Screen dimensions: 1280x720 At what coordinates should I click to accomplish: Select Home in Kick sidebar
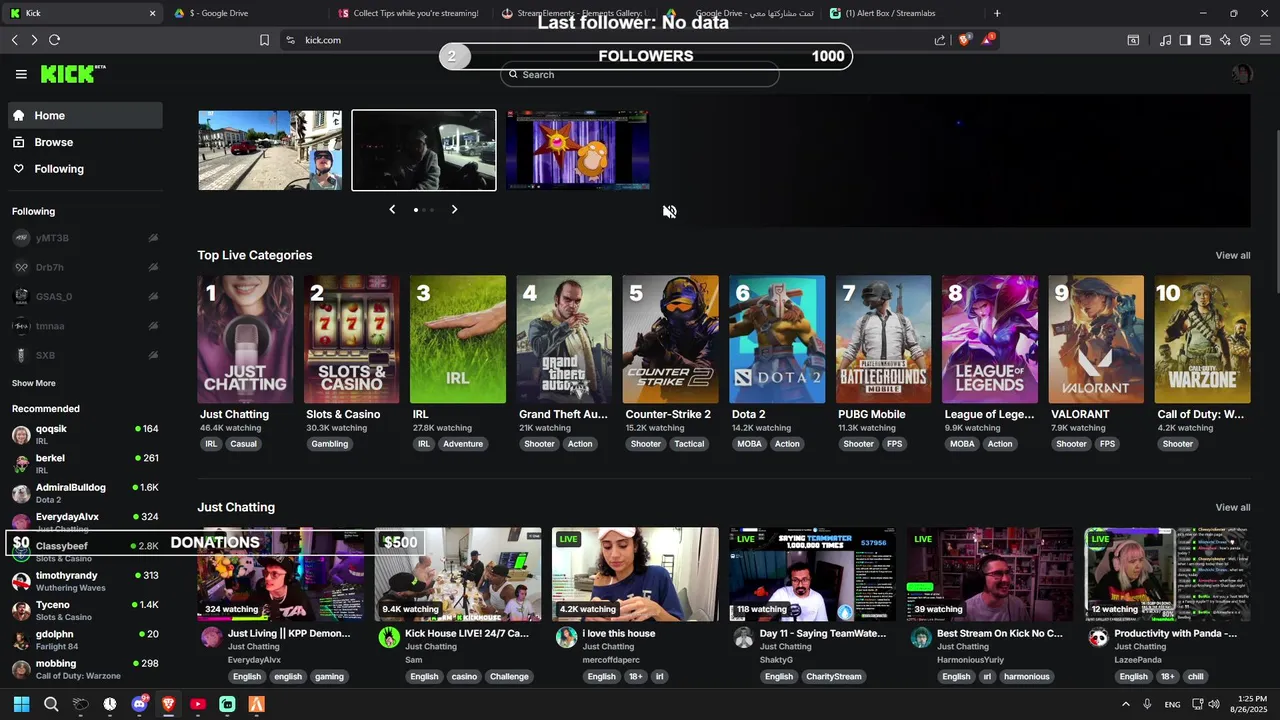point(85,115)
